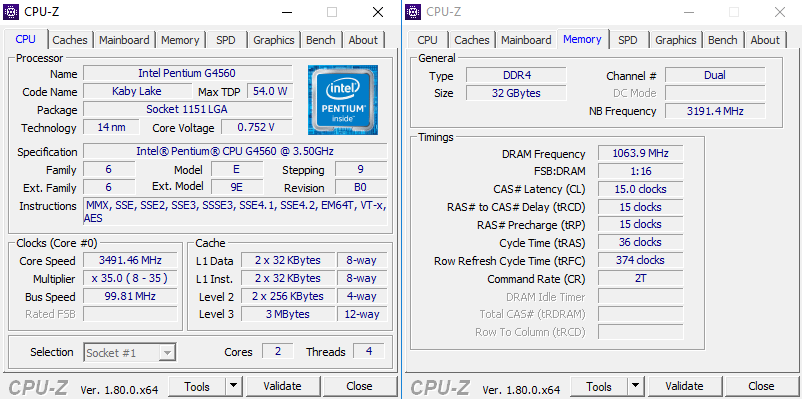This screenshot has height=399, width=802.
Task: Click DRAM Frequency value 1063.9 MHz
Action: [x=640, y=153]
